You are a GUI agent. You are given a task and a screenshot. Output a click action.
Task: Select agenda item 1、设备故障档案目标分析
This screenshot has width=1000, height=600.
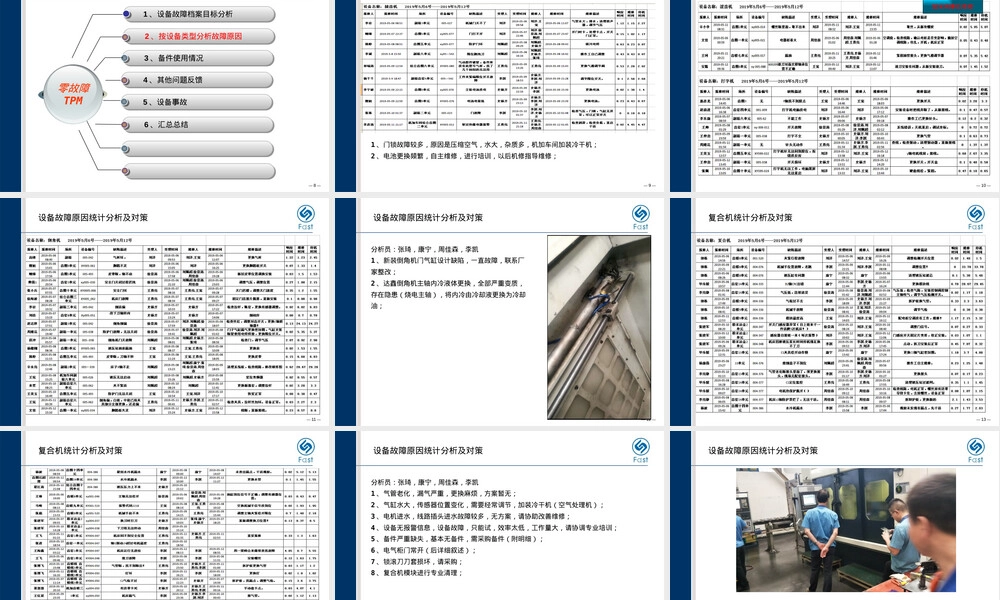[x=199, y=14]
